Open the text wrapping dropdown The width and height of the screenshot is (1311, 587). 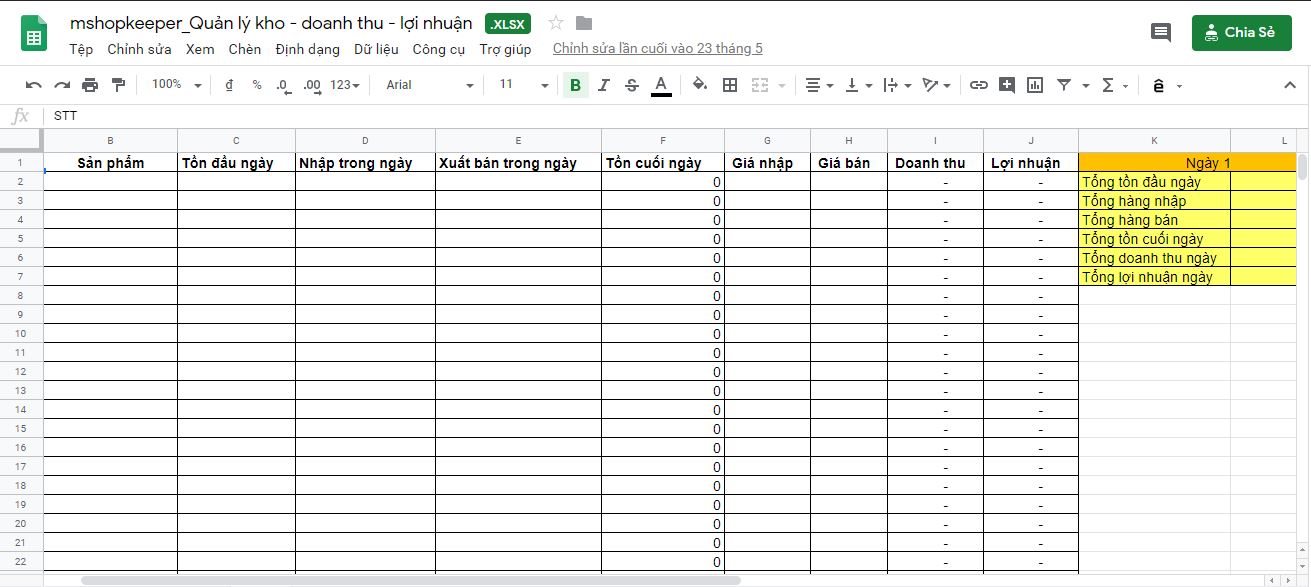click(898, 86)
